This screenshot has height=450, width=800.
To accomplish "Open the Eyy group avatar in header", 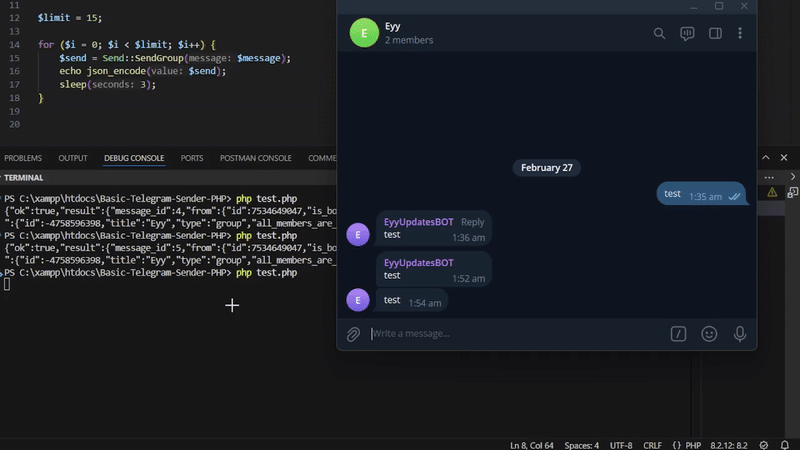I will coord(364,33).
